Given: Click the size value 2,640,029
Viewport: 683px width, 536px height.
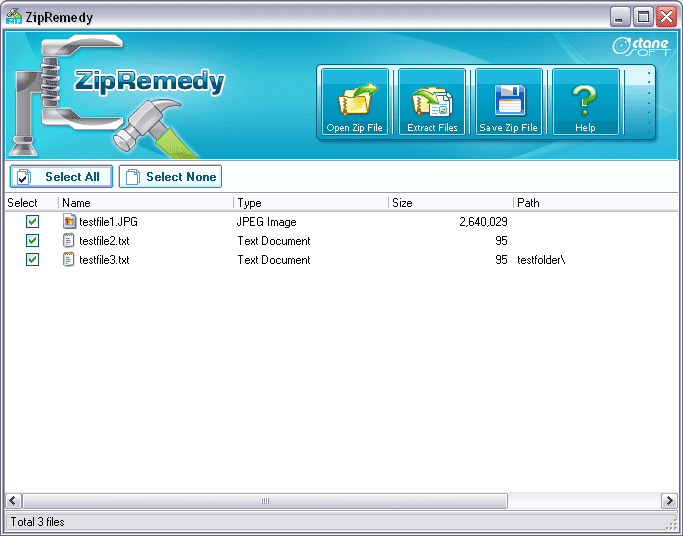Looking at the screenshot, I should pos(484,222).
